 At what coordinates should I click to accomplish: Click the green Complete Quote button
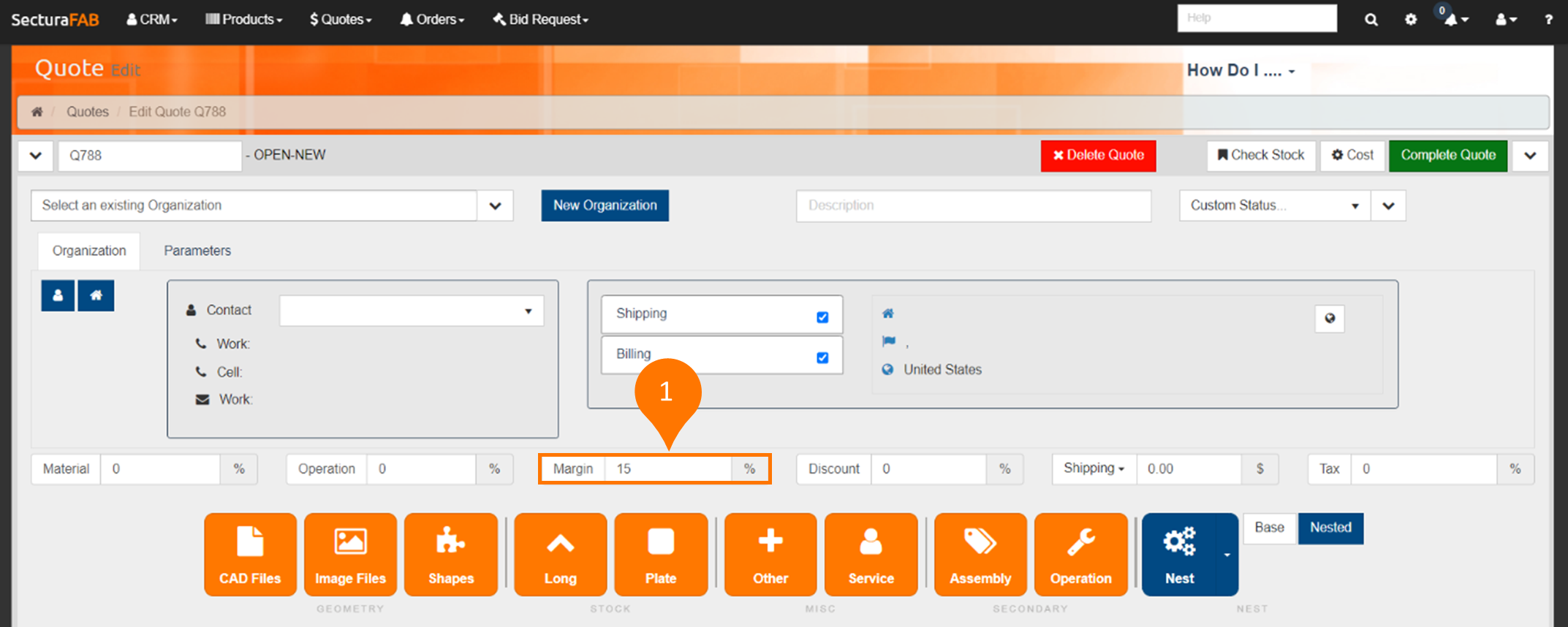1447,156
